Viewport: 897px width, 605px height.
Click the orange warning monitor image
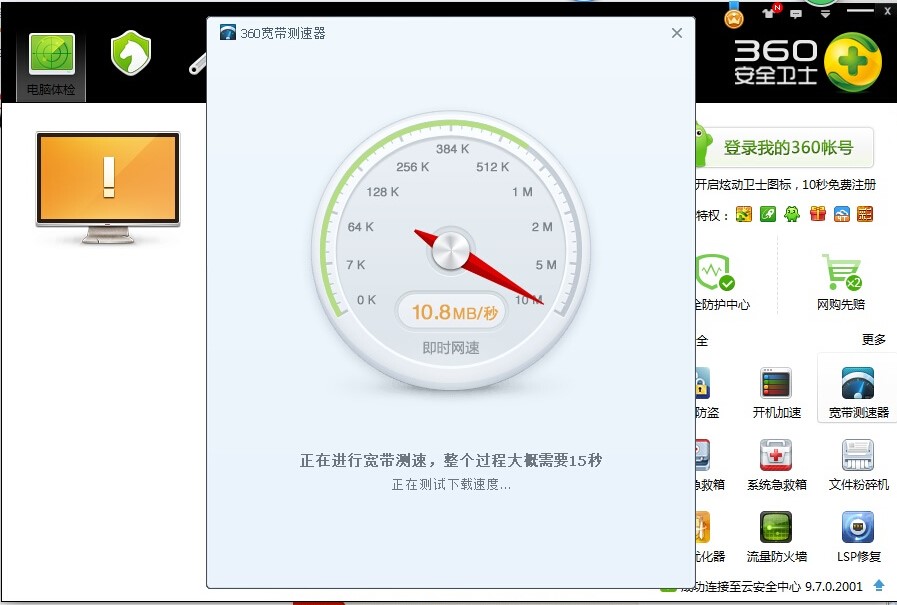coord(108,187)
